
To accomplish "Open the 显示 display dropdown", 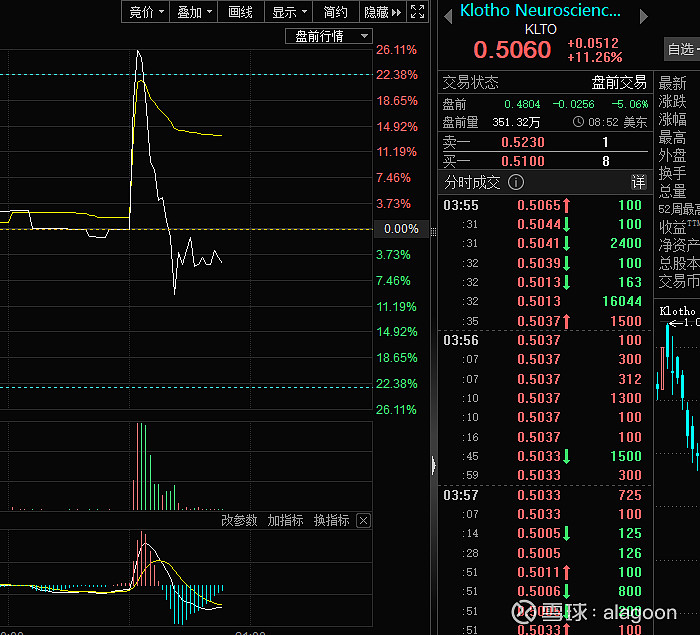I will click(x=289, y=12).
